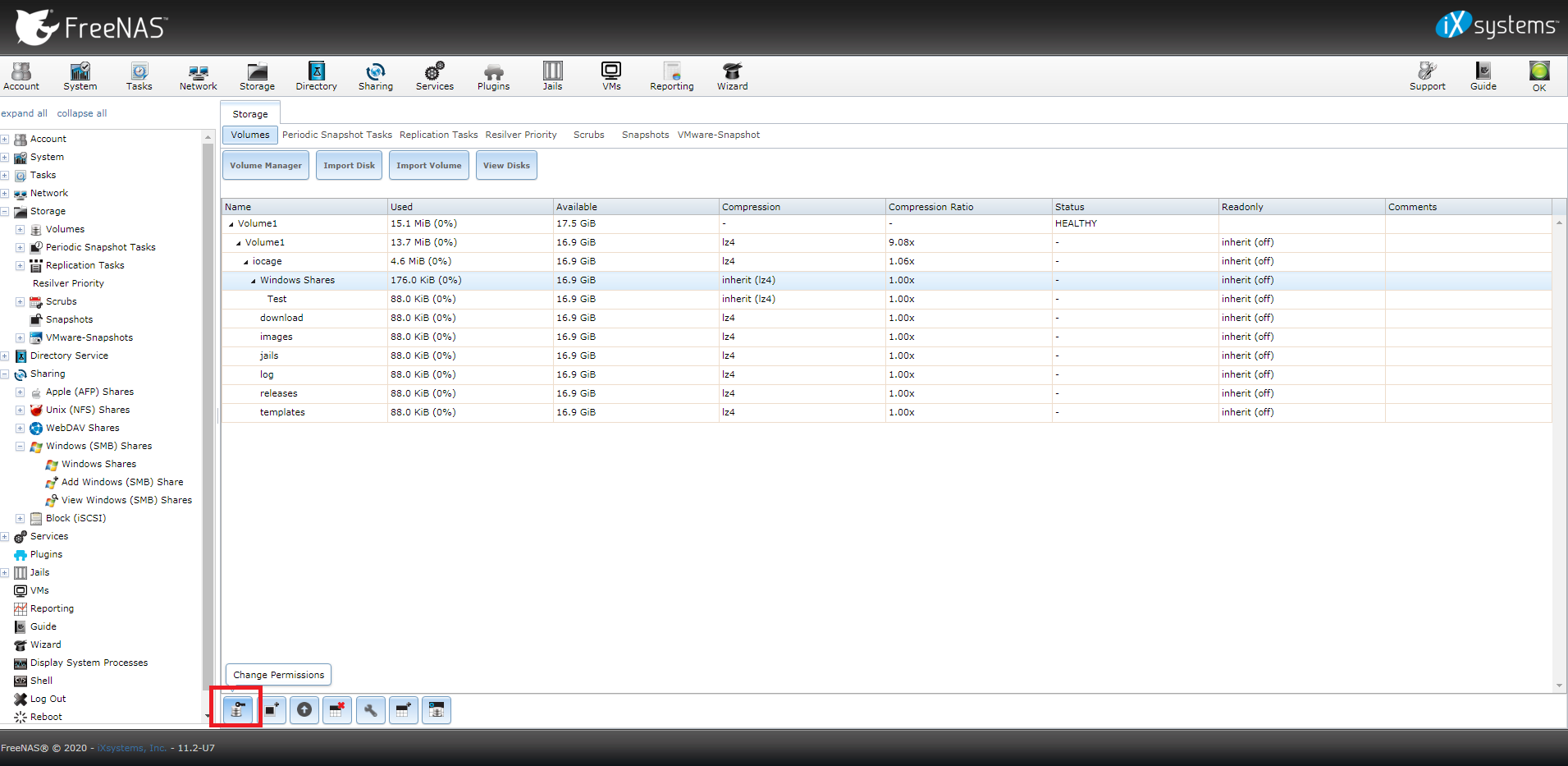Collapse the iocage dataset row triangle
Screen dimensions: 1568x766
(x=246, y=262)
